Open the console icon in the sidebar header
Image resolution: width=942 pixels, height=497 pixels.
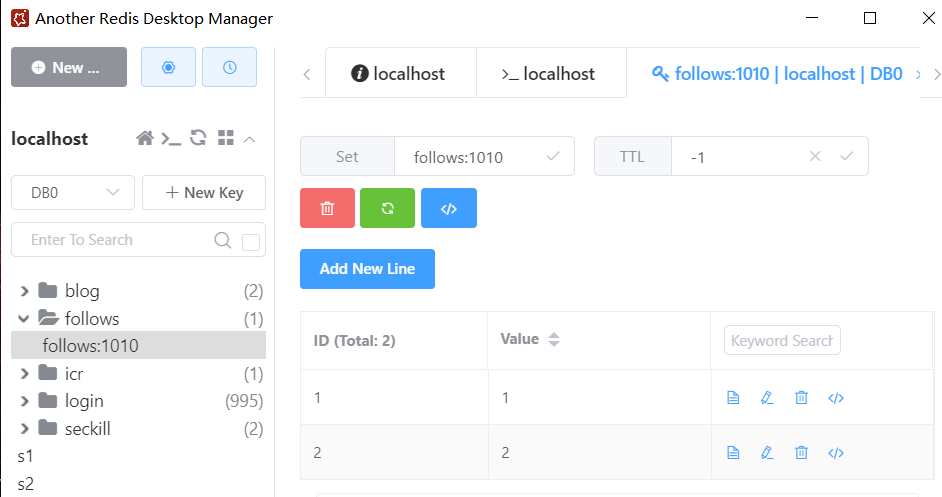point(172,139)
